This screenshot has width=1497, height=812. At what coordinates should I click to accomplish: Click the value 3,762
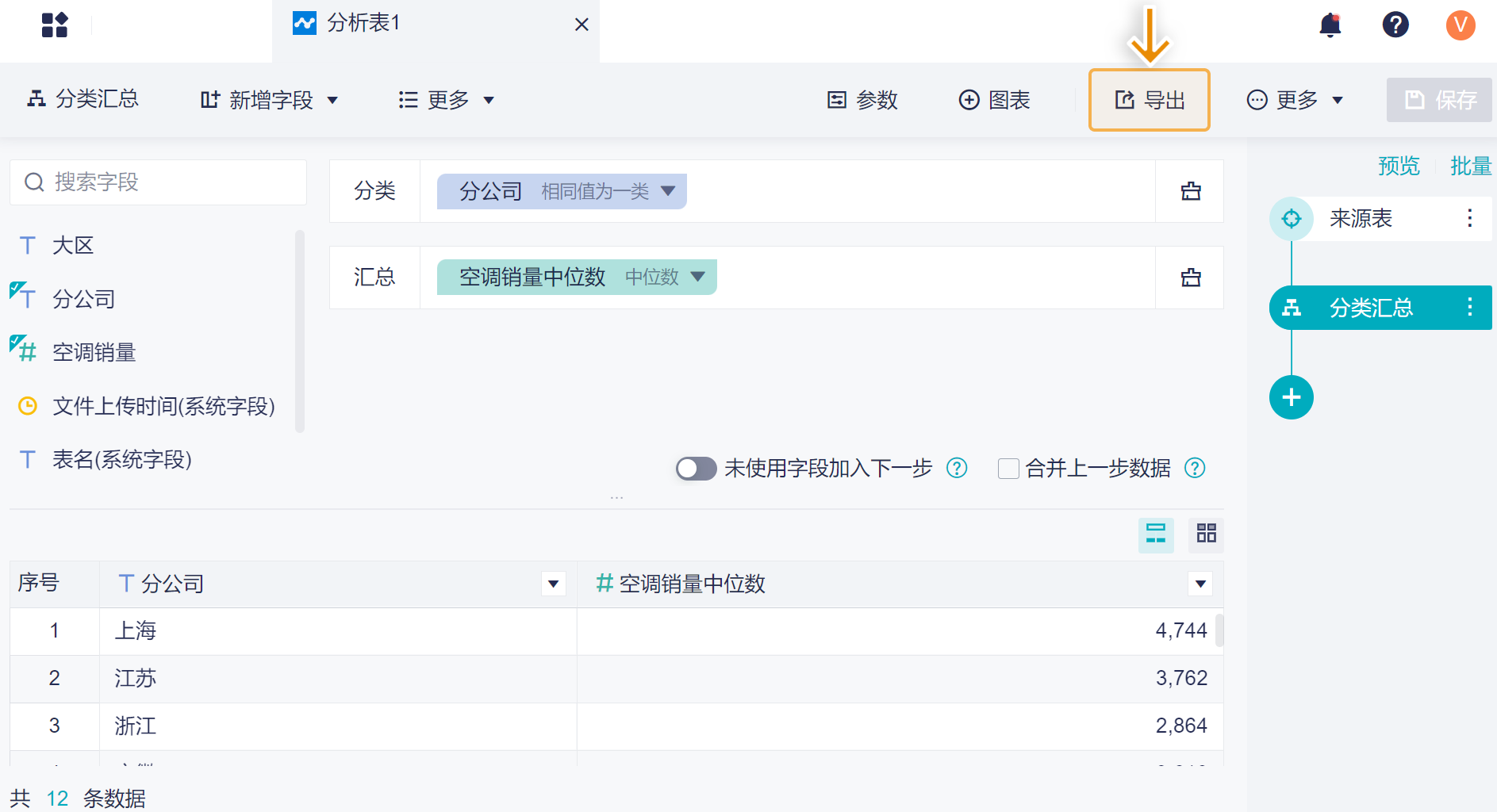point(1181,679)
